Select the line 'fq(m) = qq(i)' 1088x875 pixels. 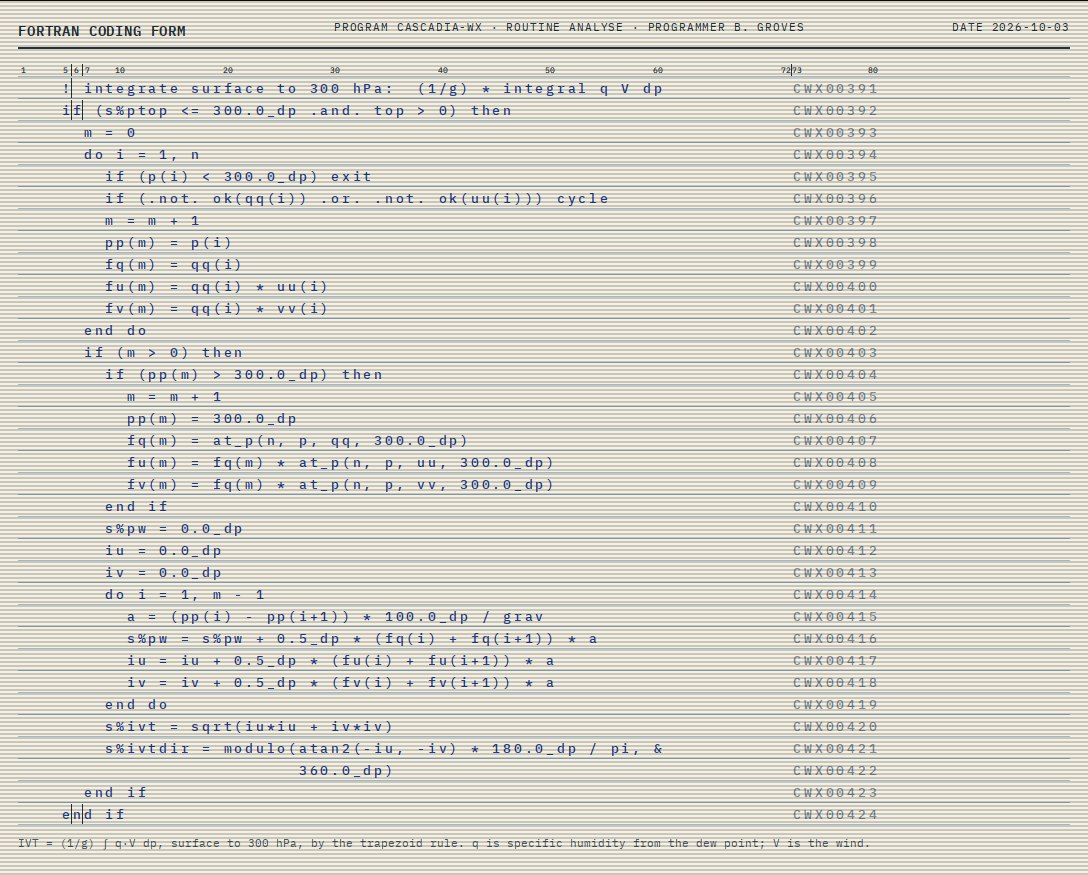[173, 265]
